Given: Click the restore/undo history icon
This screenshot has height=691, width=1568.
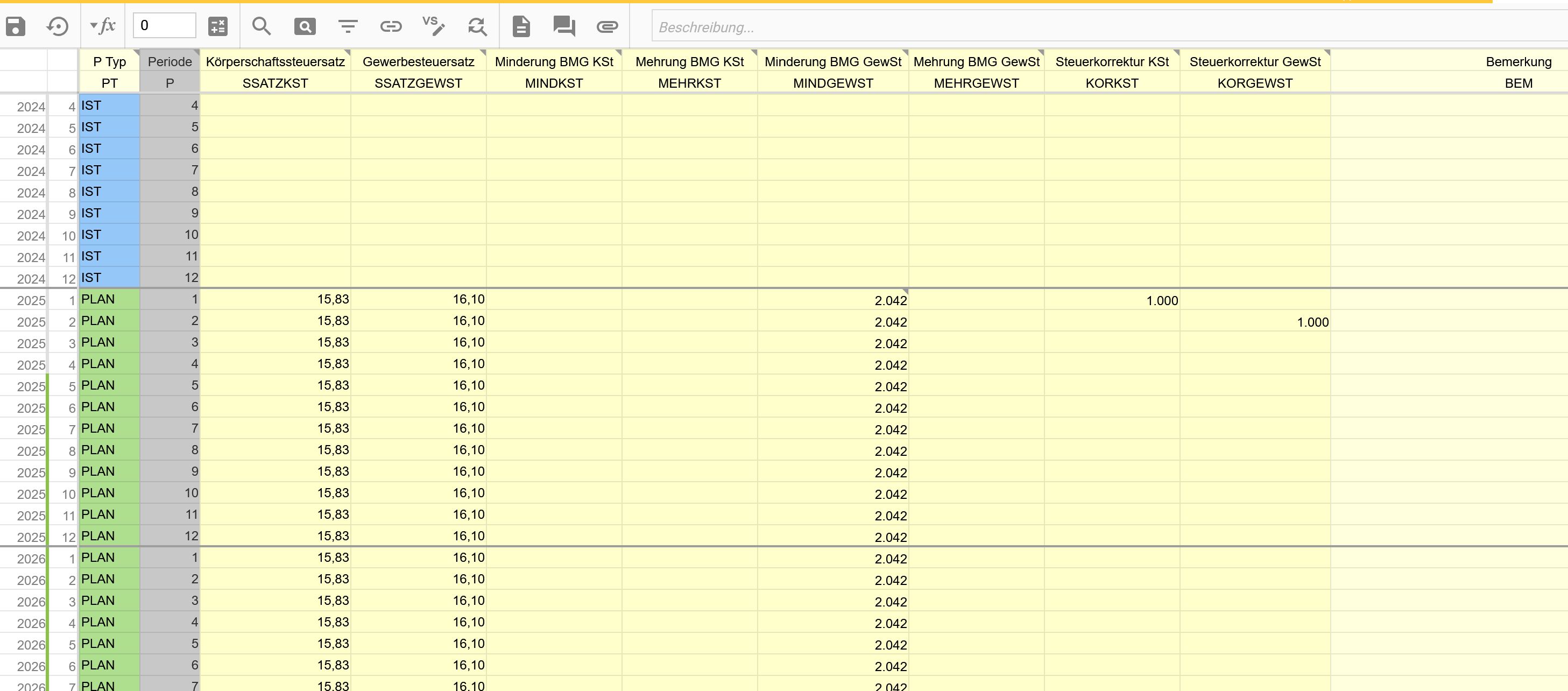Looking at the screenshot, I should 57,26.
